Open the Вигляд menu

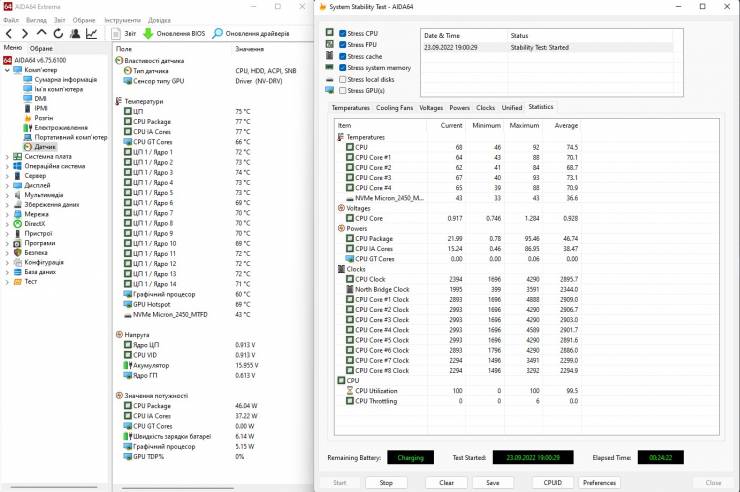click(36, 20)
